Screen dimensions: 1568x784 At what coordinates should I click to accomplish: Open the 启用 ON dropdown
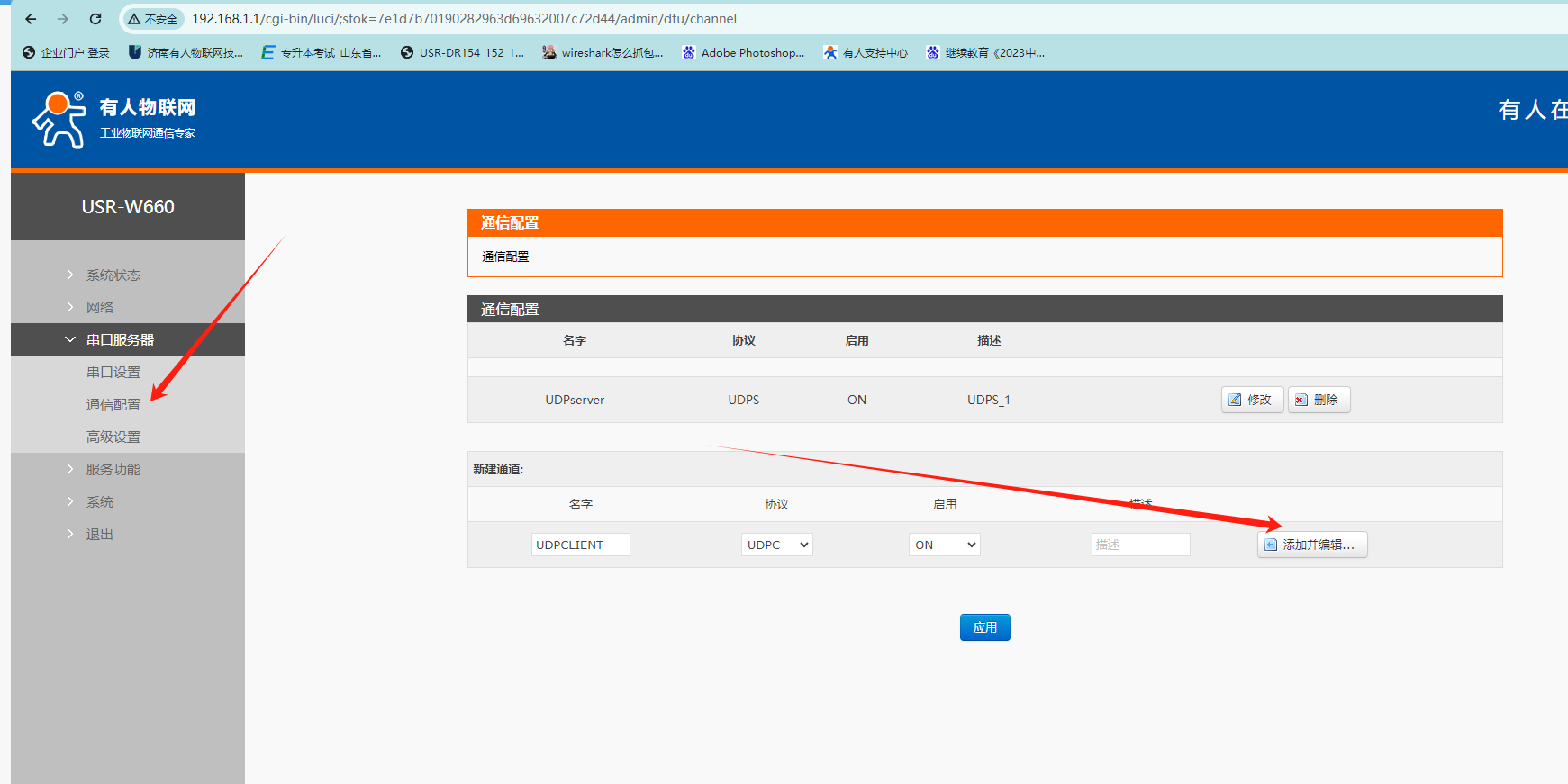944,545
